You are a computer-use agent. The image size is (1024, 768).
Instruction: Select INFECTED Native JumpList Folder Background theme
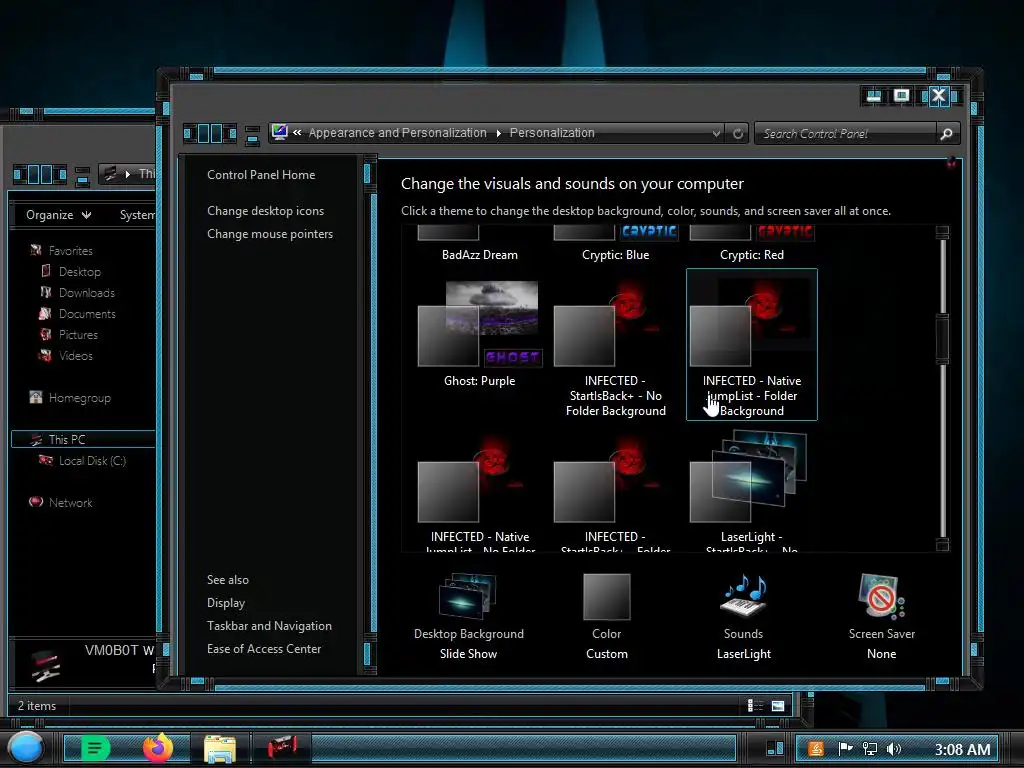(752, 344)
